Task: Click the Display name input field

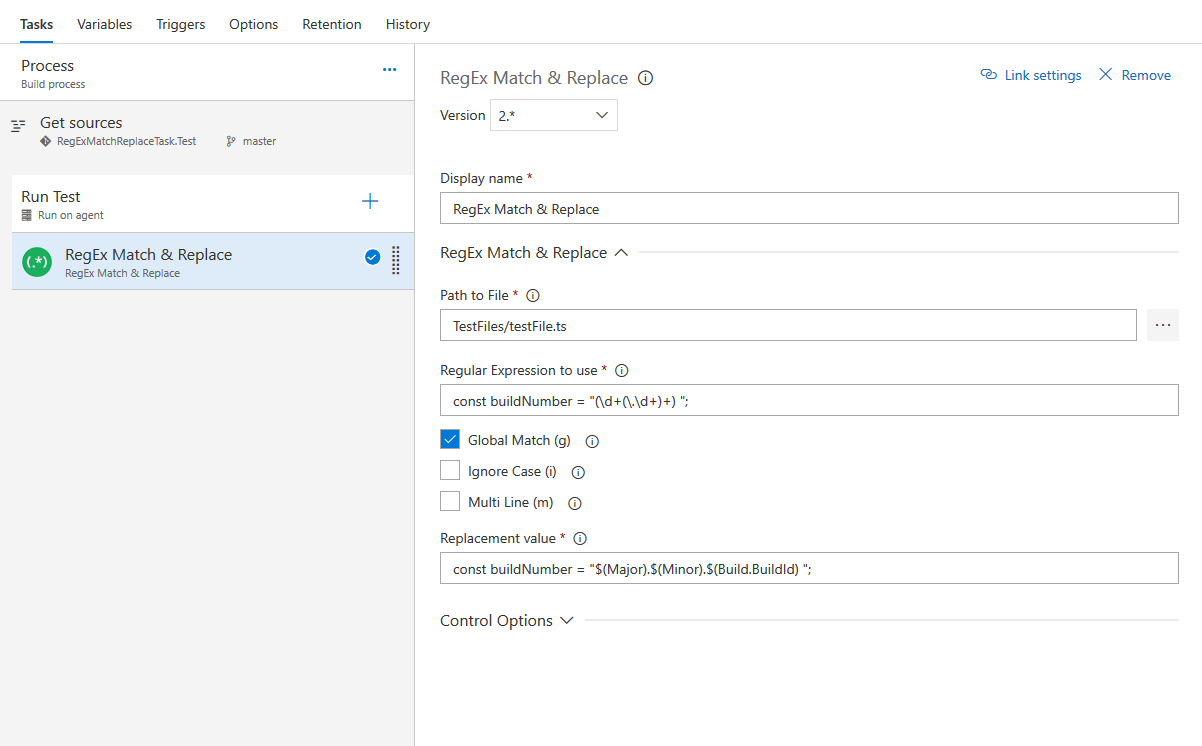Action: [809, 208]
